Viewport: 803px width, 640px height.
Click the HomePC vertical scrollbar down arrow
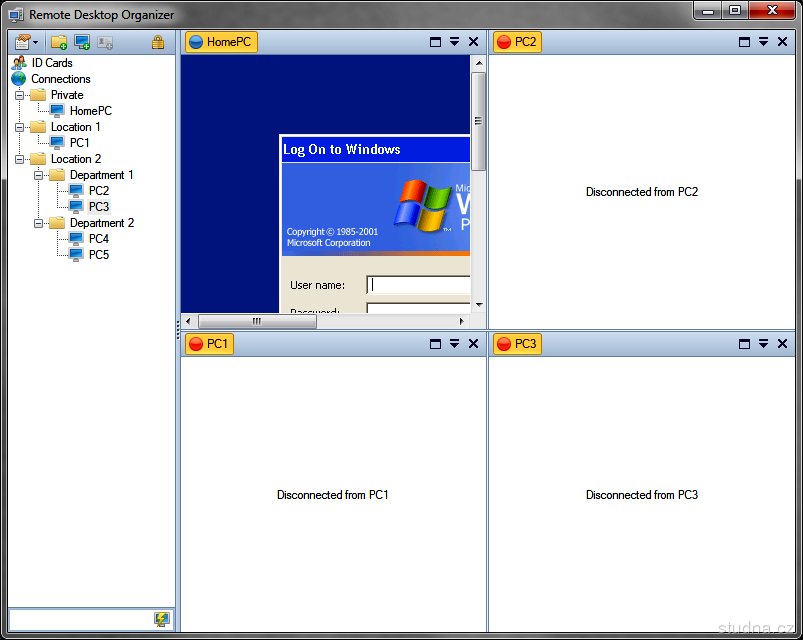click(479, 305)
